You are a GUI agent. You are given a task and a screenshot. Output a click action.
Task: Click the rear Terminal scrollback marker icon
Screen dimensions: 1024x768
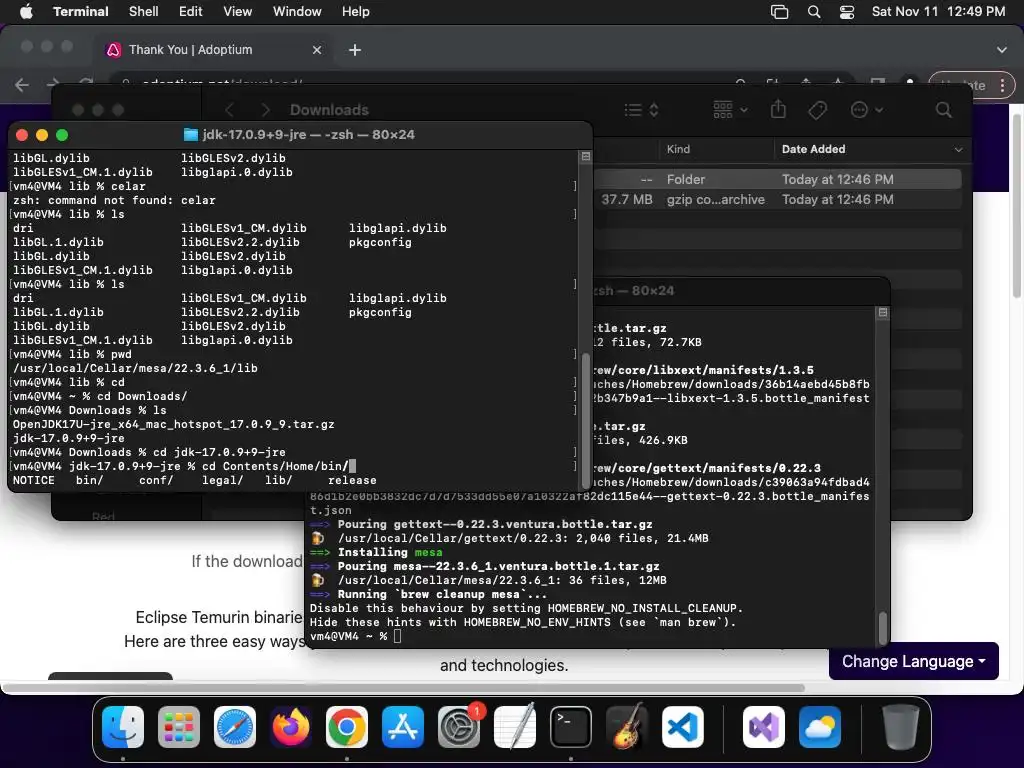point(883,313)
